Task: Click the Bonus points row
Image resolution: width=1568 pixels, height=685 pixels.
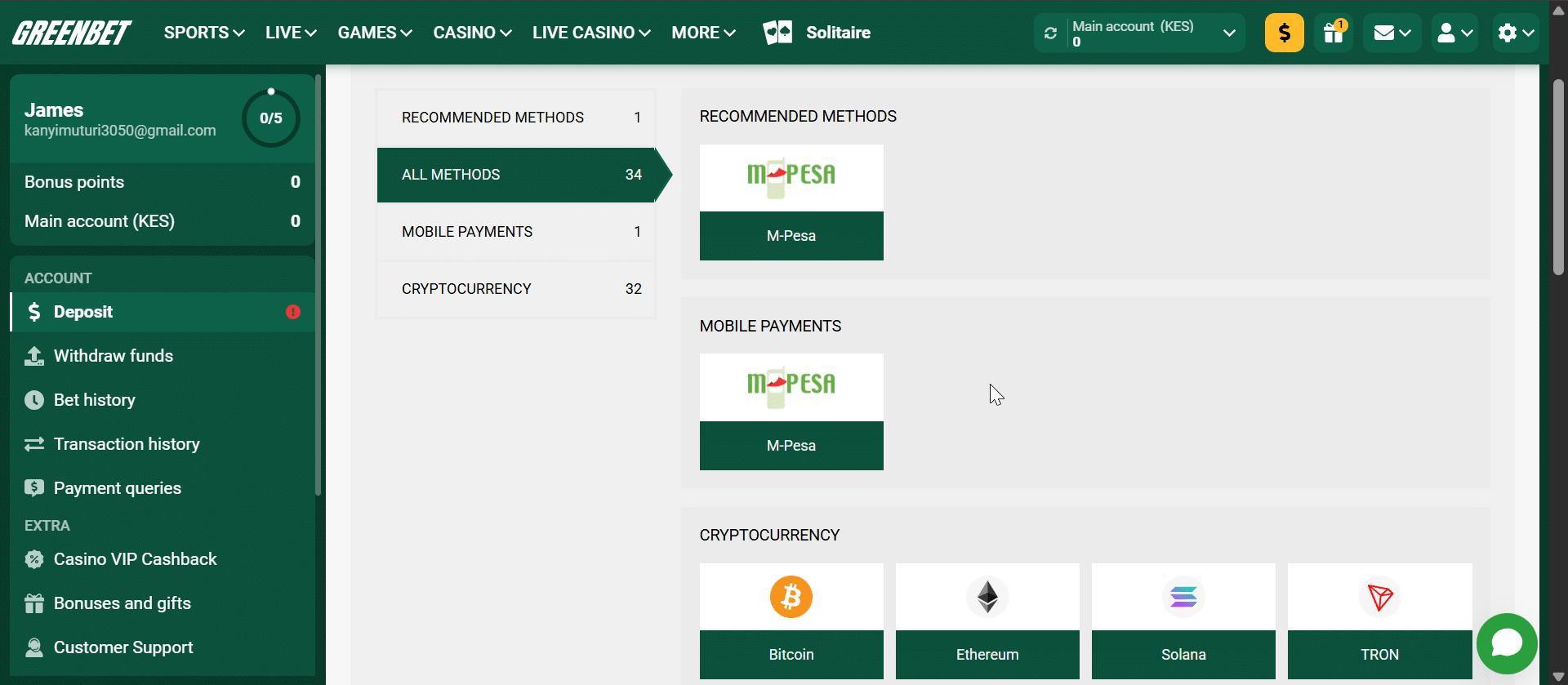Action: pos(163,182)
